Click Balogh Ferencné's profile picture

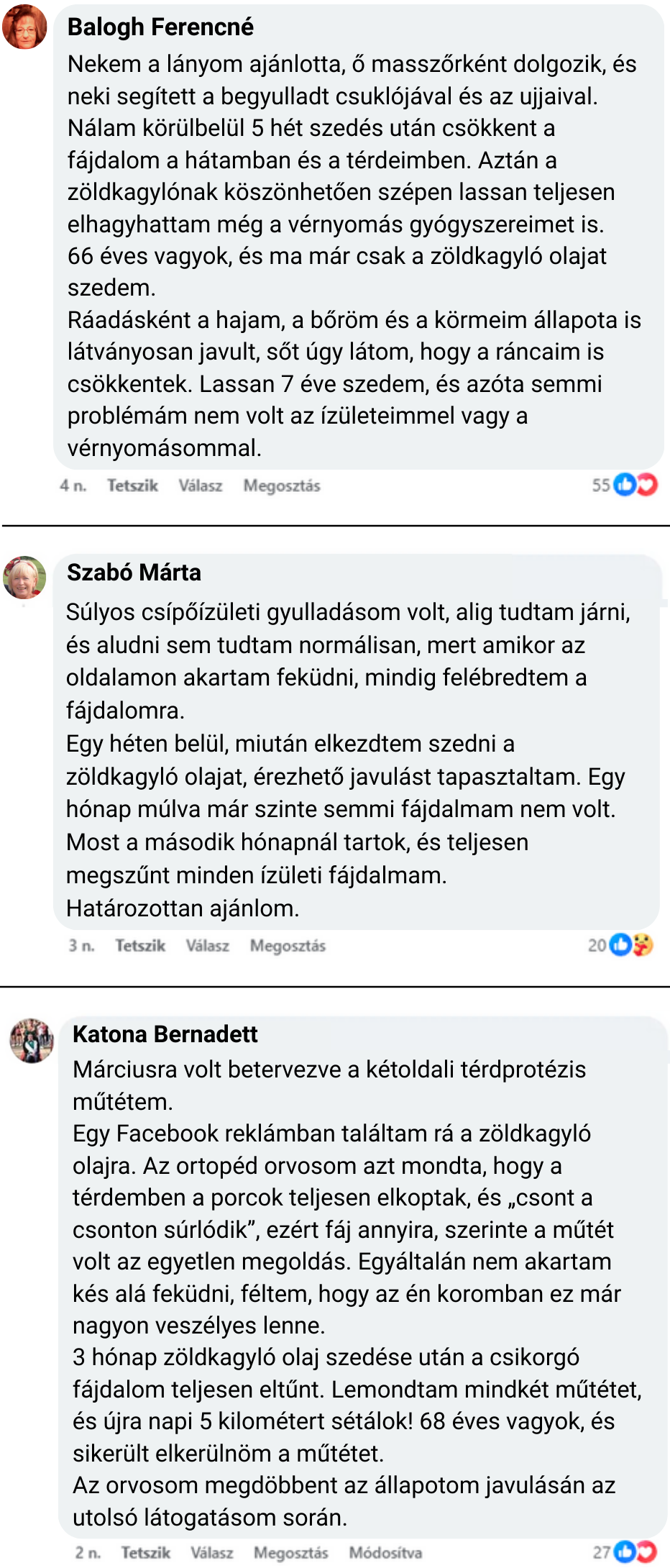coord(25,27)
